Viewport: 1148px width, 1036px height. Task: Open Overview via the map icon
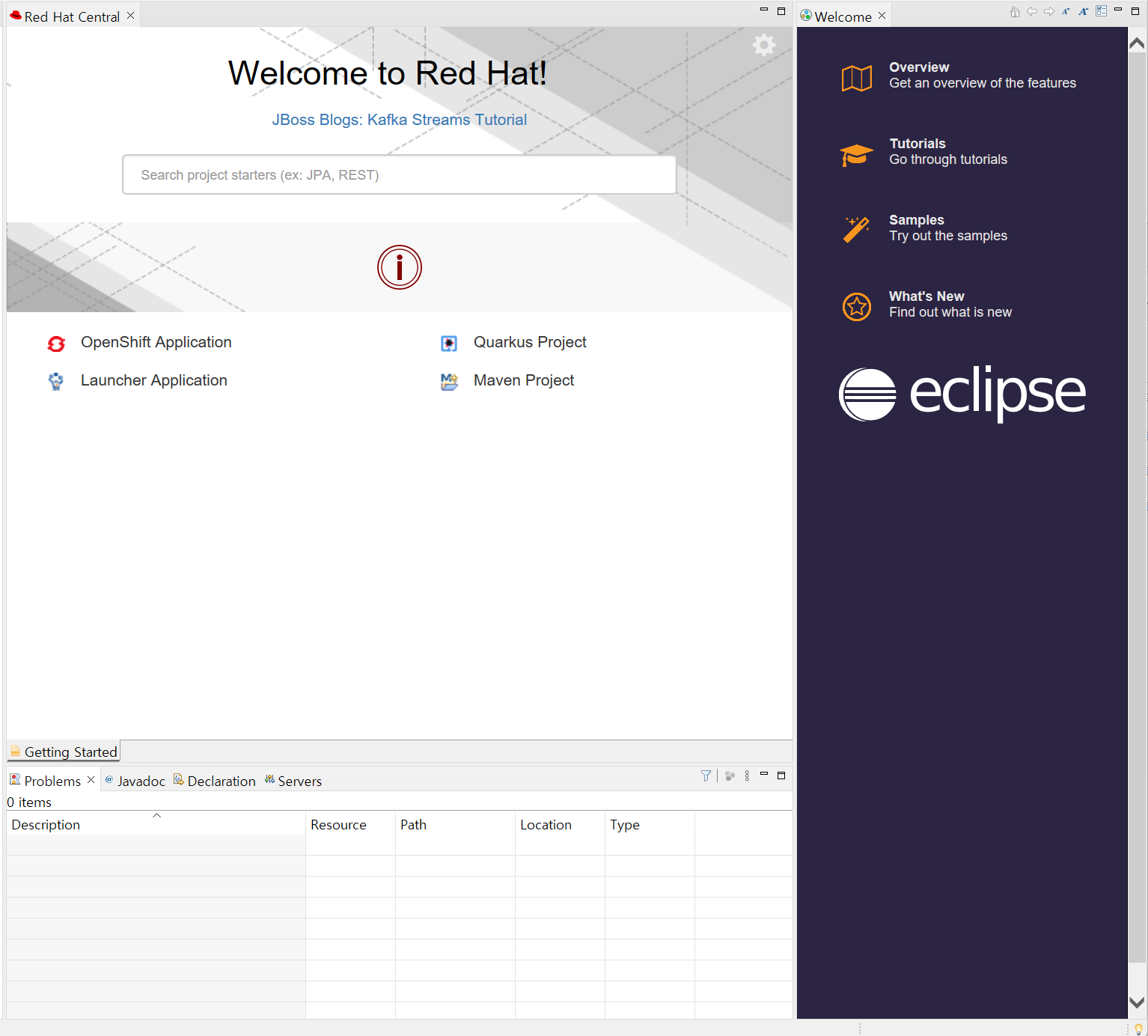click(x=857, y=78)
